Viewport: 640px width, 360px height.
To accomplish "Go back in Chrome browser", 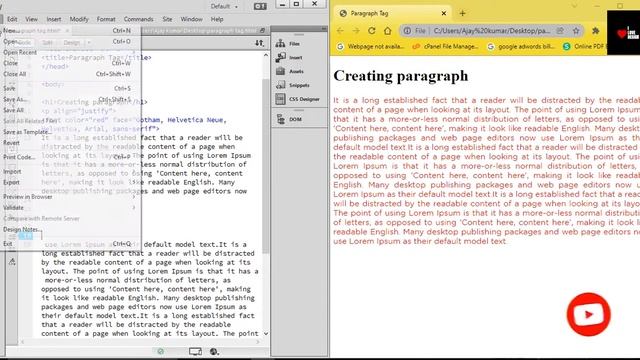I will click(340, 31).
